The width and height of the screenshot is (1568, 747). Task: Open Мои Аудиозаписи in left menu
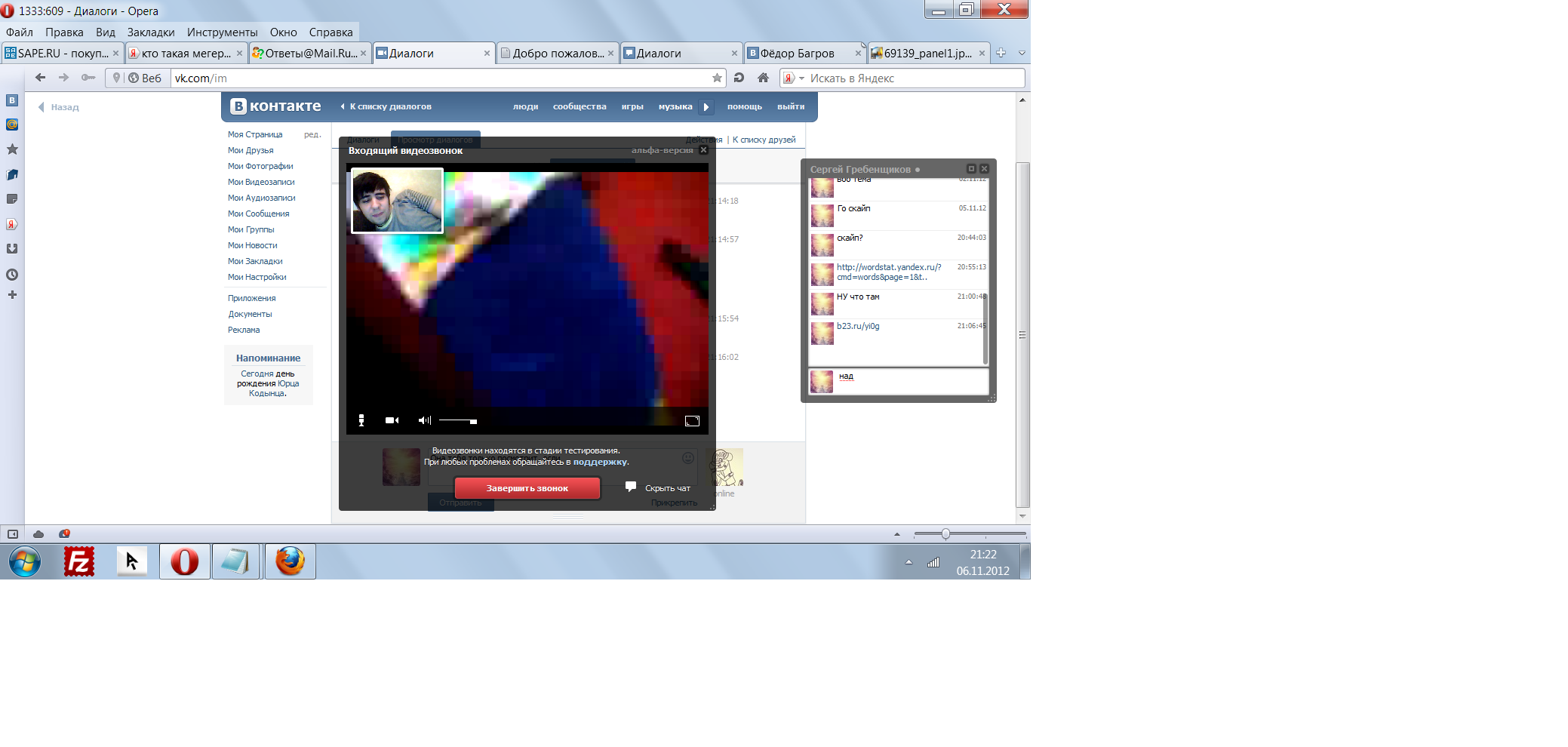click(262, 198)
